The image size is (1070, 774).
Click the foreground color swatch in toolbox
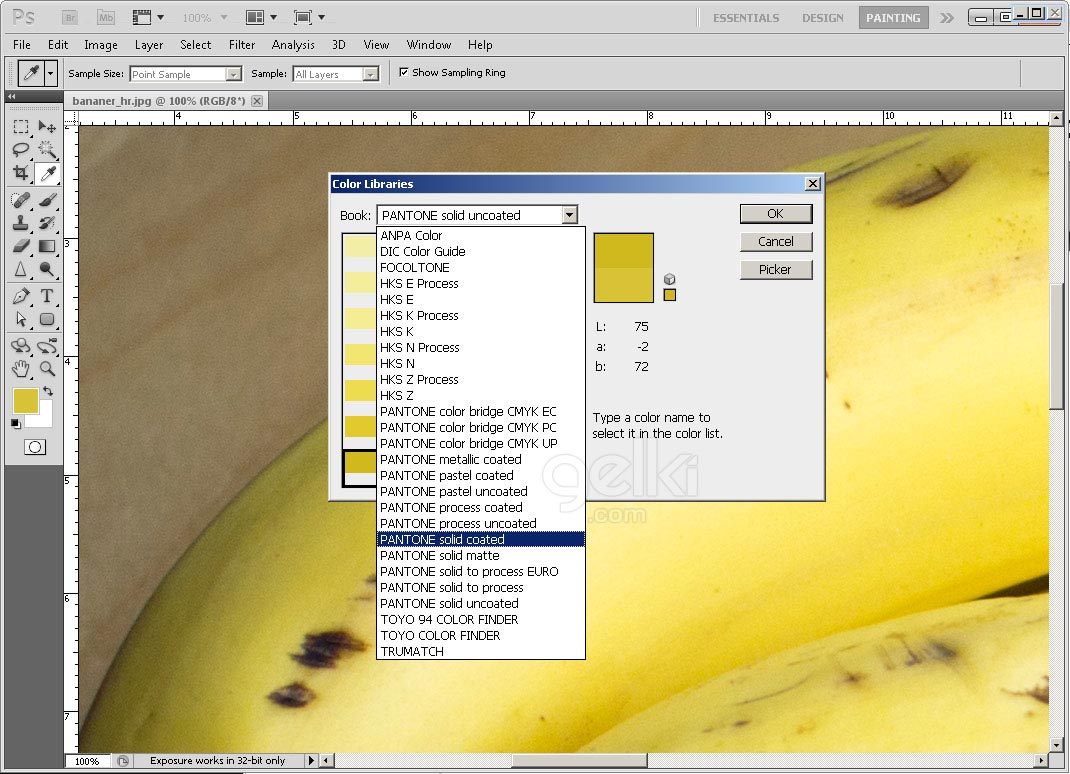coord(25,401)
